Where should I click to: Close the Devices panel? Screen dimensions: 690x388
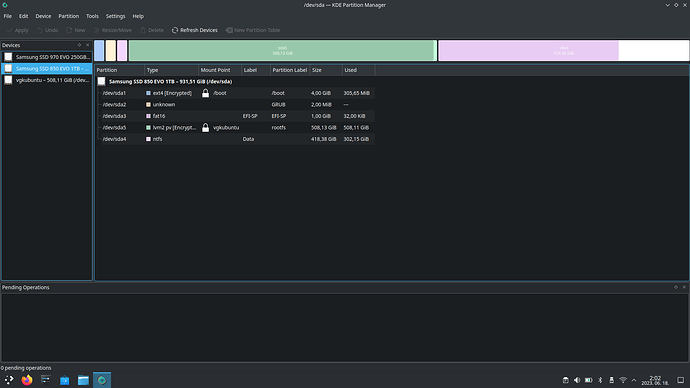coord(87,45)
